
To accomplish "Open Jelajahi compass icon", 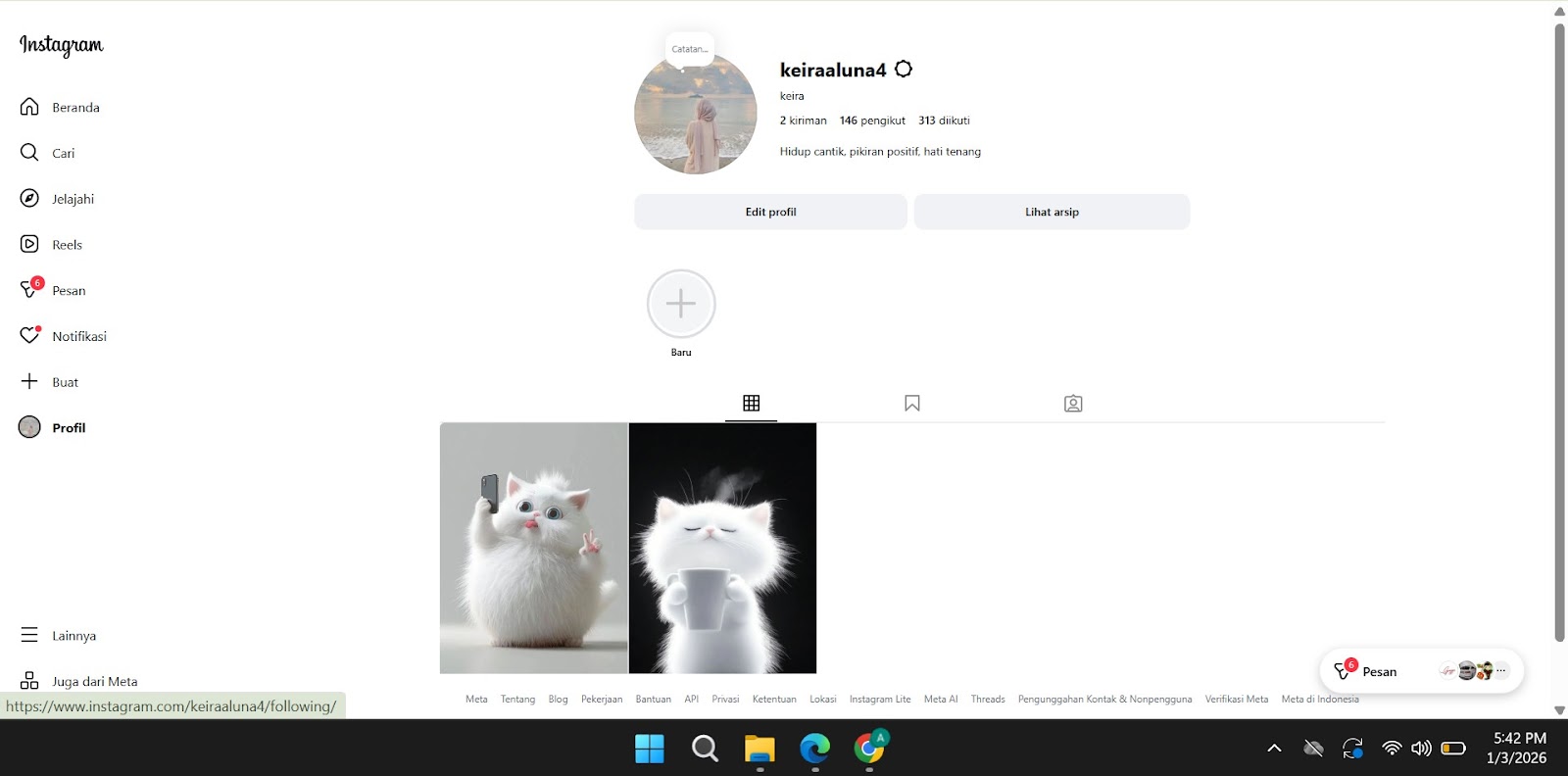I will (29, 199).
